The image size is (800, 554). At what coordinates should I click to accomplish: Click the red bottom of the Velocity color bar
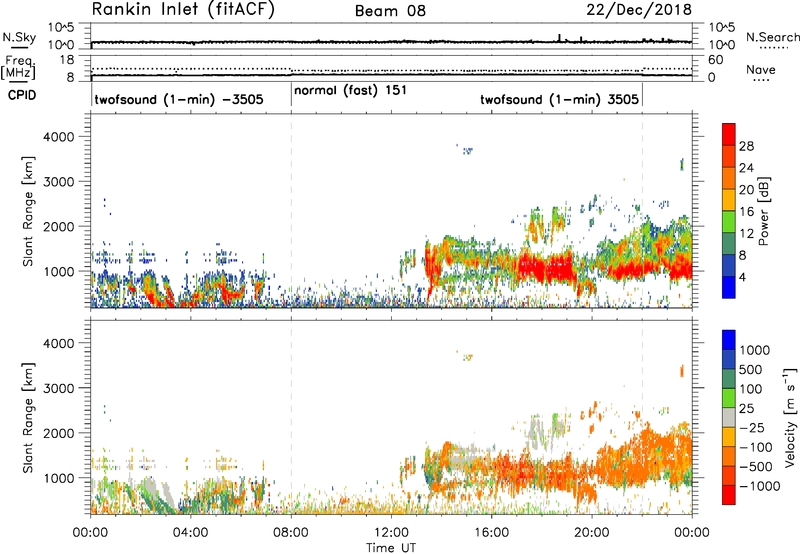click(729, 497)
